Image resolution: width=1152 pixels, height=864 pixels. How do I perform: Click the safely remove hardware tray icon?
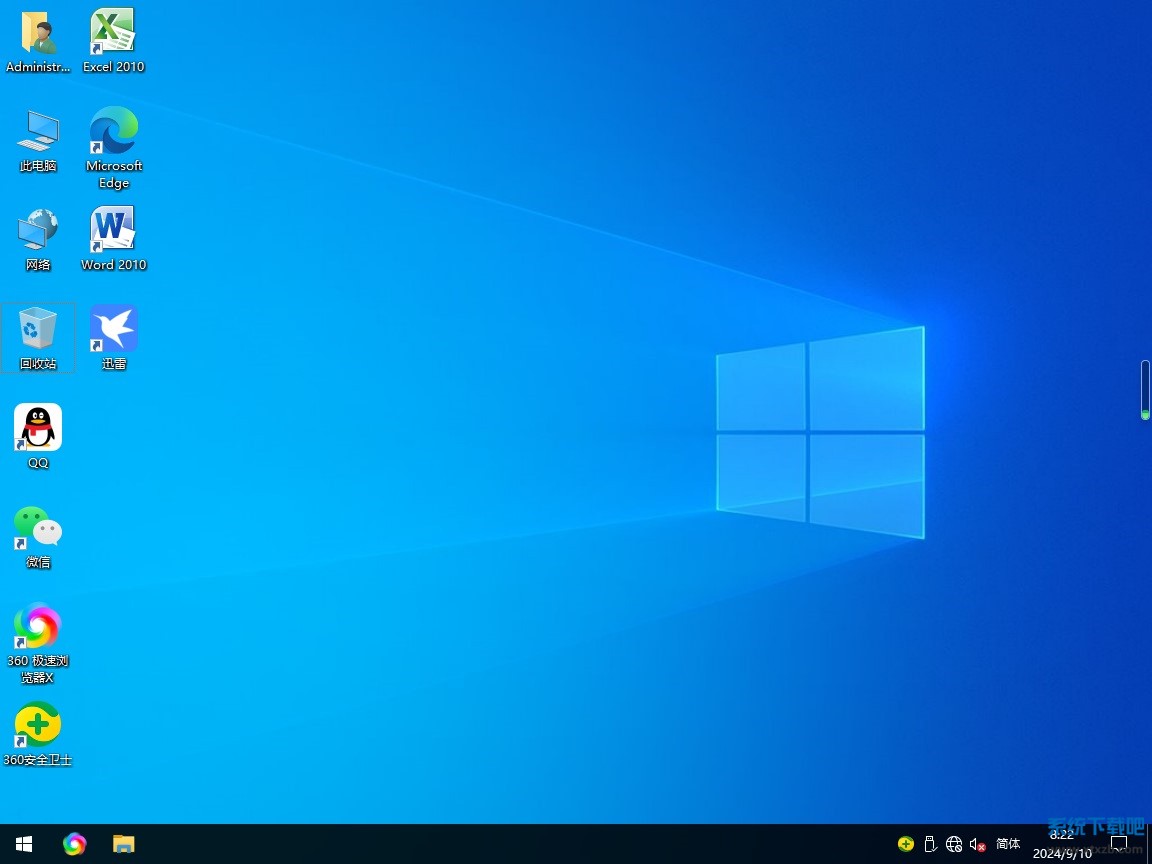pos(929,844)
